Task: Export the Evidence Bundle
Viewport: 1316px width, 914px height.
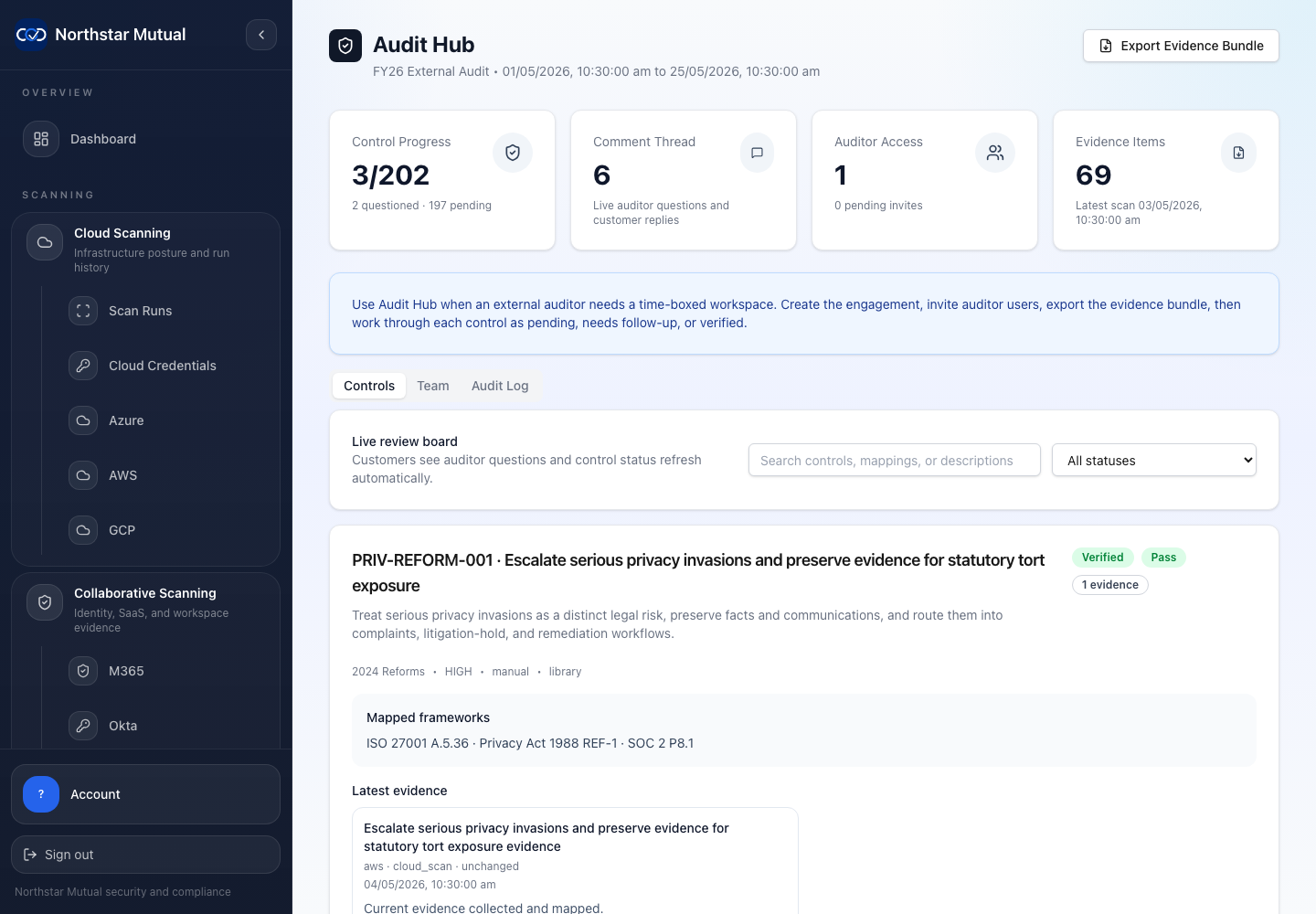Action: point(1181,46)
